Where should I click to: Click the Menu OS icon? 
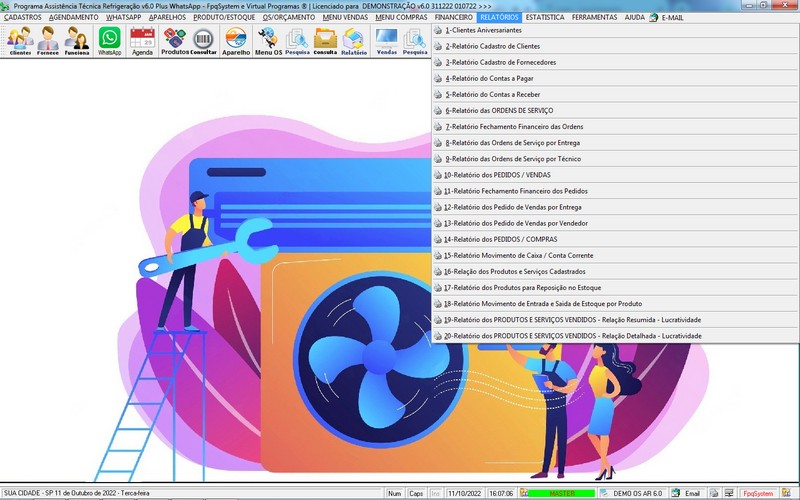click(x=268, y=41)
